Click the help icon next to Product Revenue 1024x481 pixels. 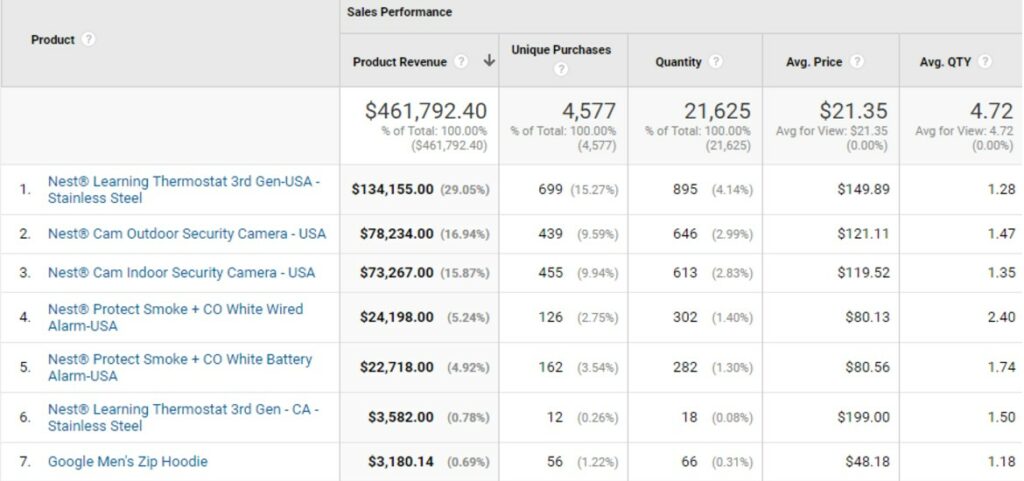click(x=461, y=61)
